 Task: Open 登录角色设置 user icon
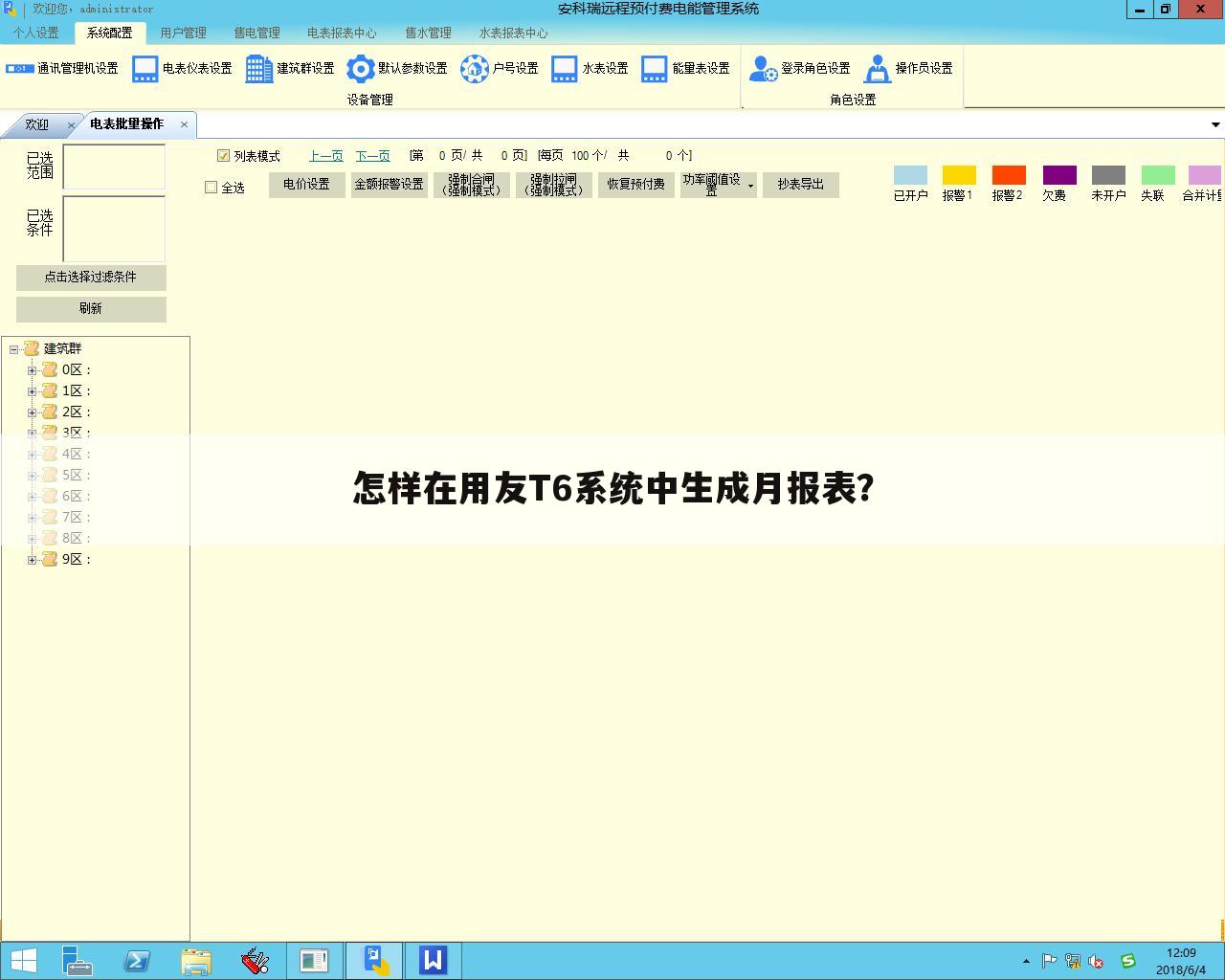point(764,69)
